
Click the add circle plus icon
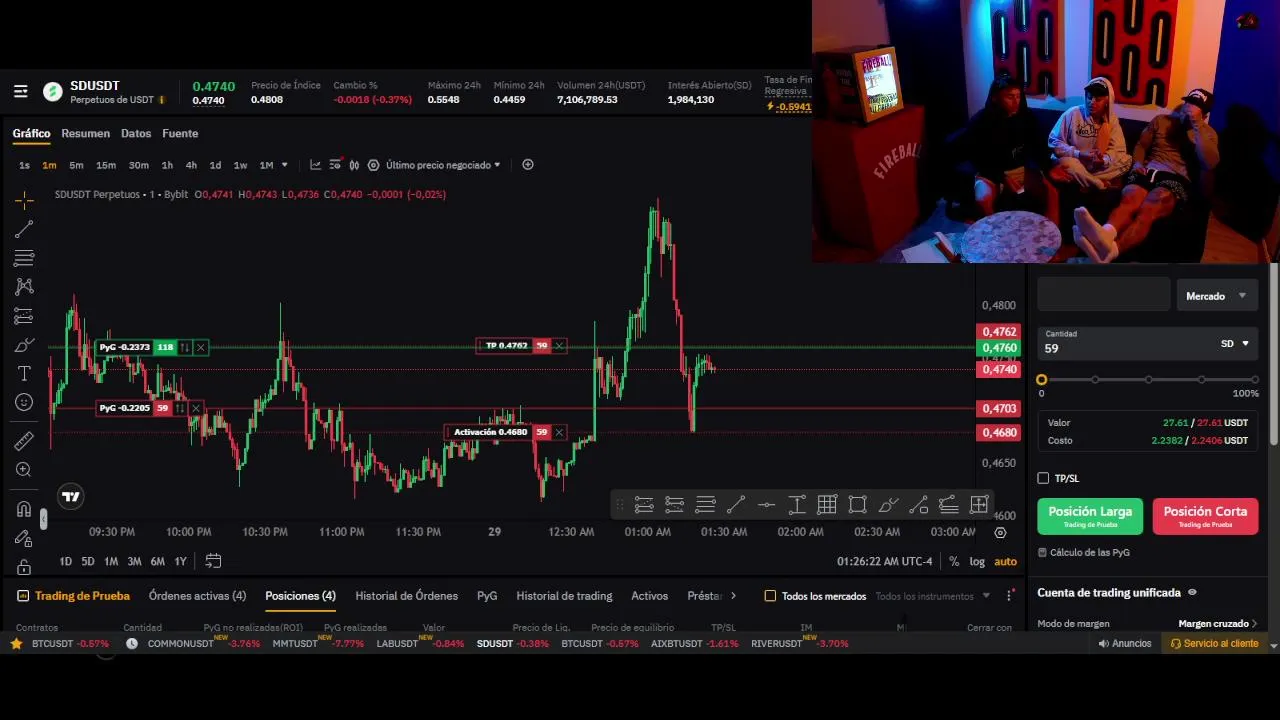pos(528,165)
